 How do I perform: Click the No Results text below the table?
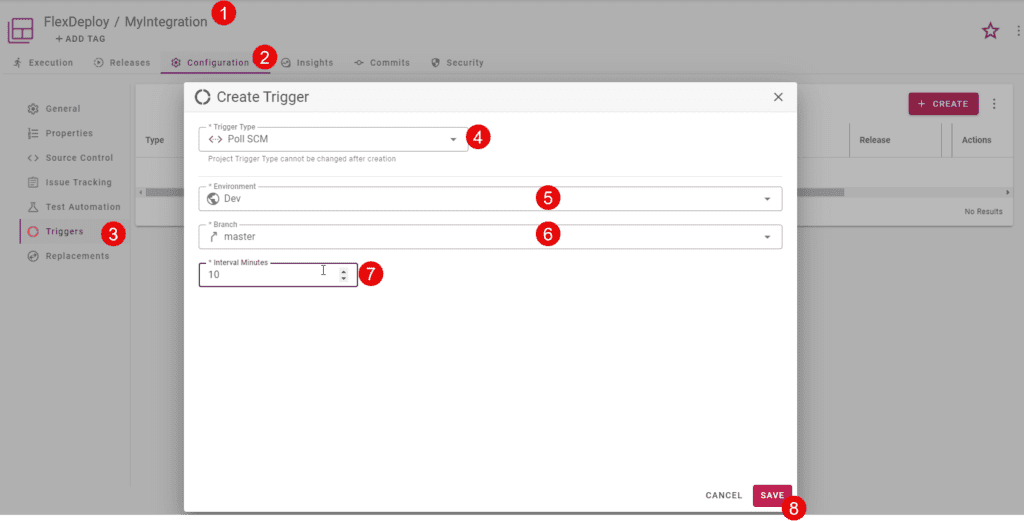[983, 212]
